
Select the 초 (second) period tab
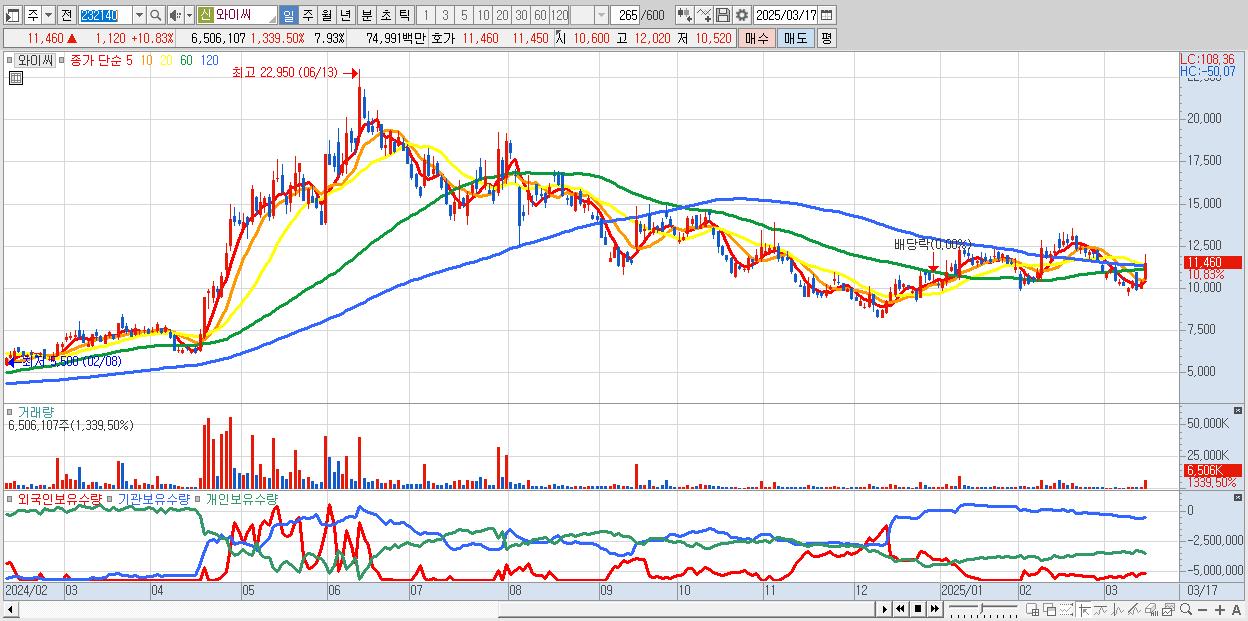pos(385,15)
